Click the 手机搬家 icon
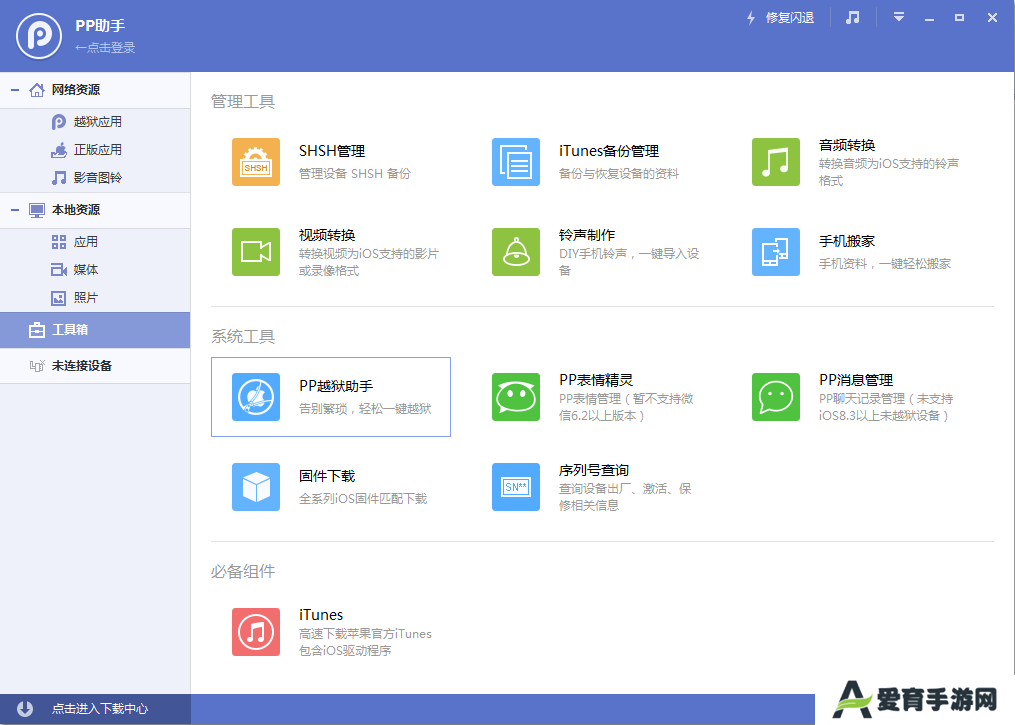Screen dimensions: 1015x725 click(x=775, y=252)
